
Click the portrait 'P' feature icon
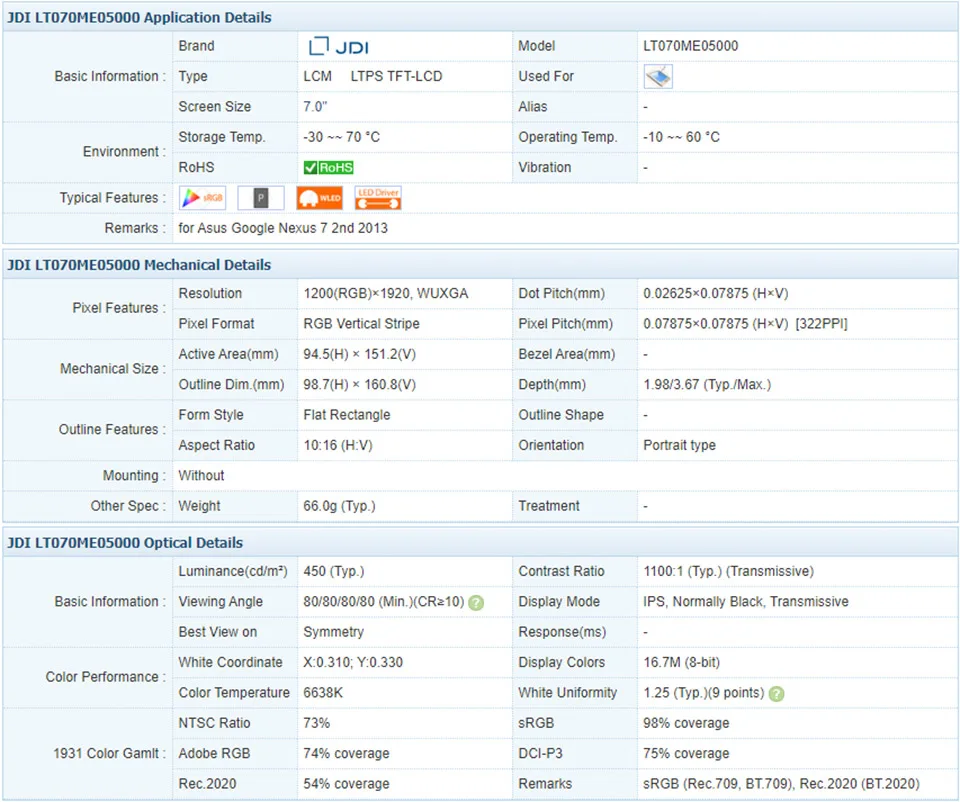pos(261,198)
